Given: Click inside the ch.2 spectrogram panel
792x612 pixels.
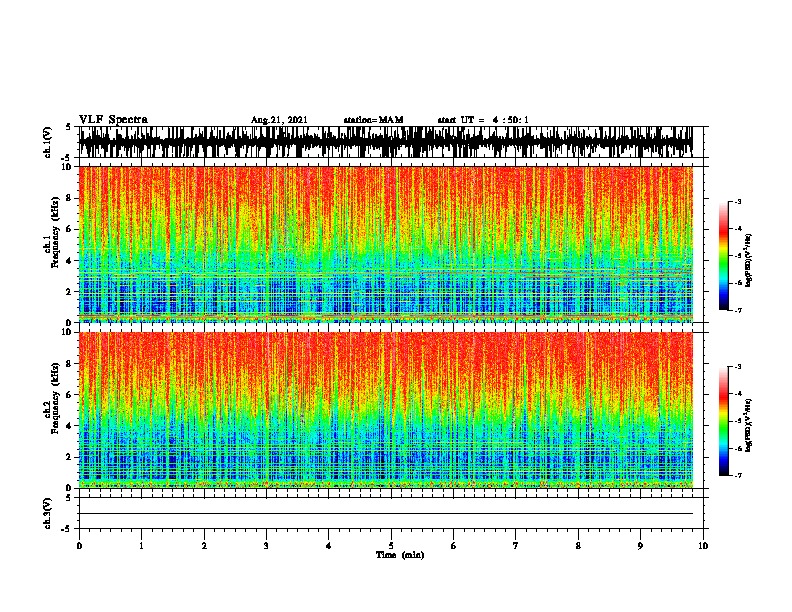Looking at the screenshot, I should [386, 410].
